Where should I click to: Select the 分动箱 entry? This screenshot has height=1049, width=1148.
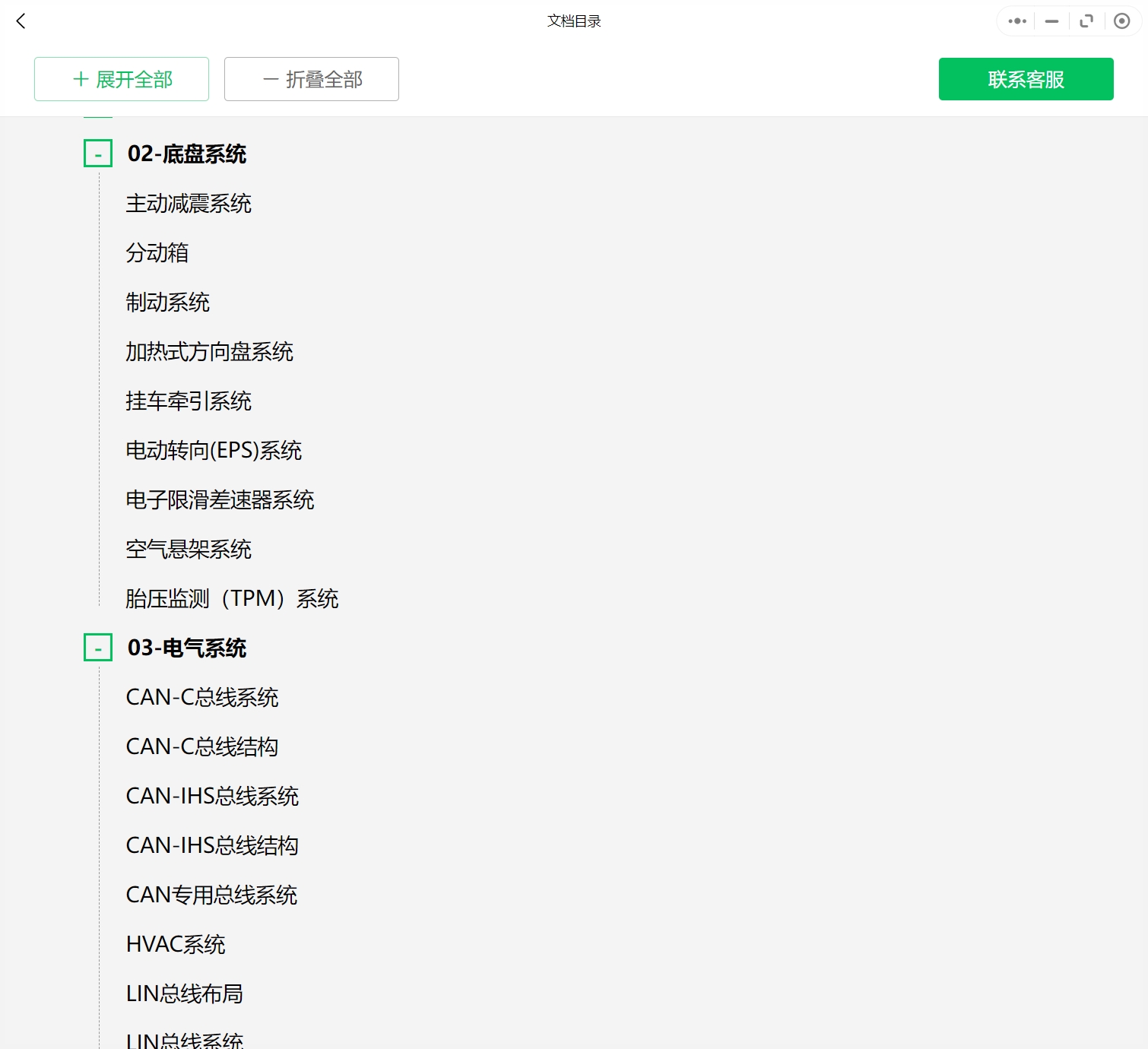157,253
